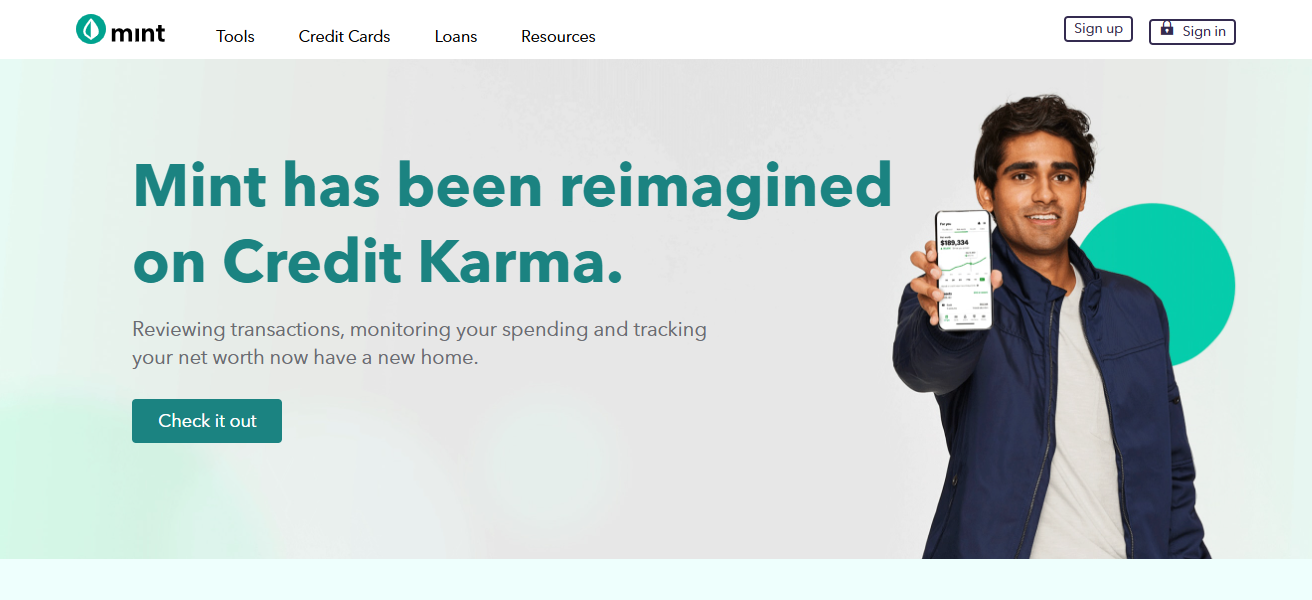
Task: Click the "mint" wordmark text in header
Action: pyautogui.click(x=138, y=33)
